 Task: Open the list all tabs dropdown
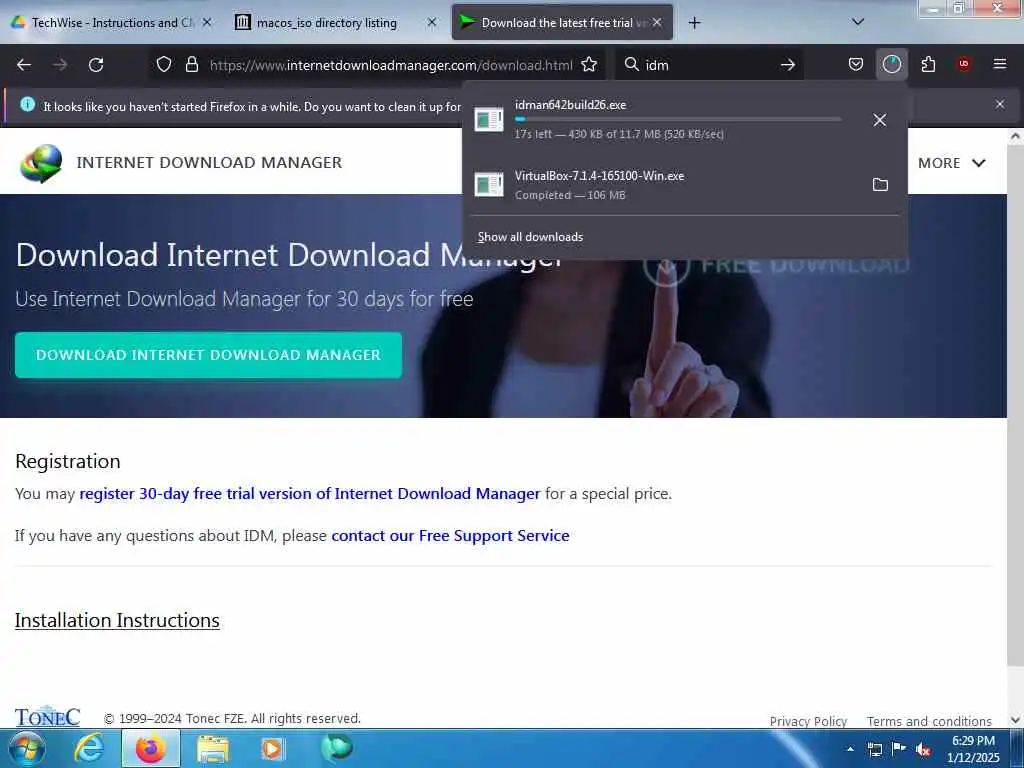point(858,22)
